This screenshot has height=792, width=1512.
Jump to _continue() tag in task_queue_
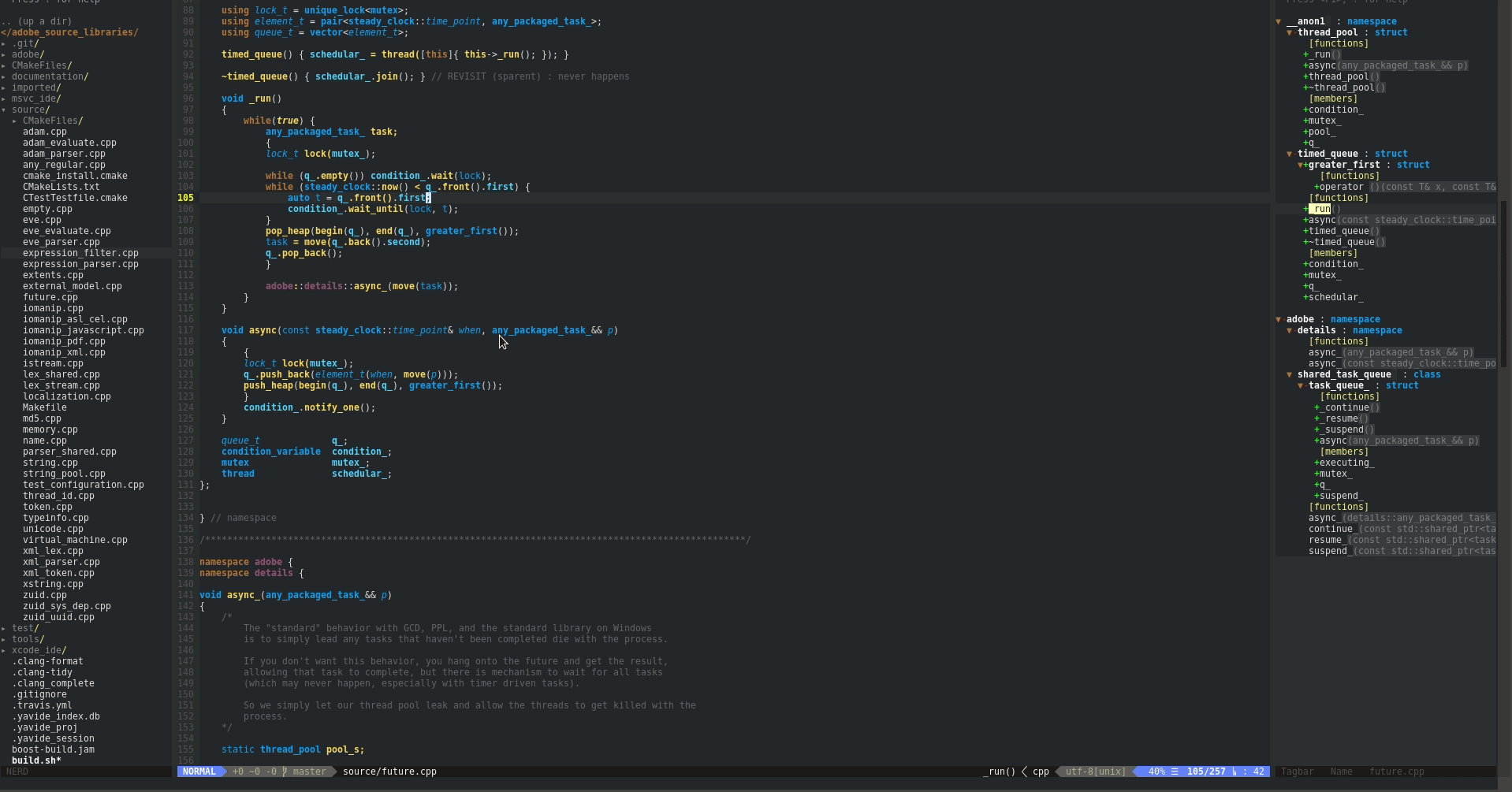click(1350, 407)
